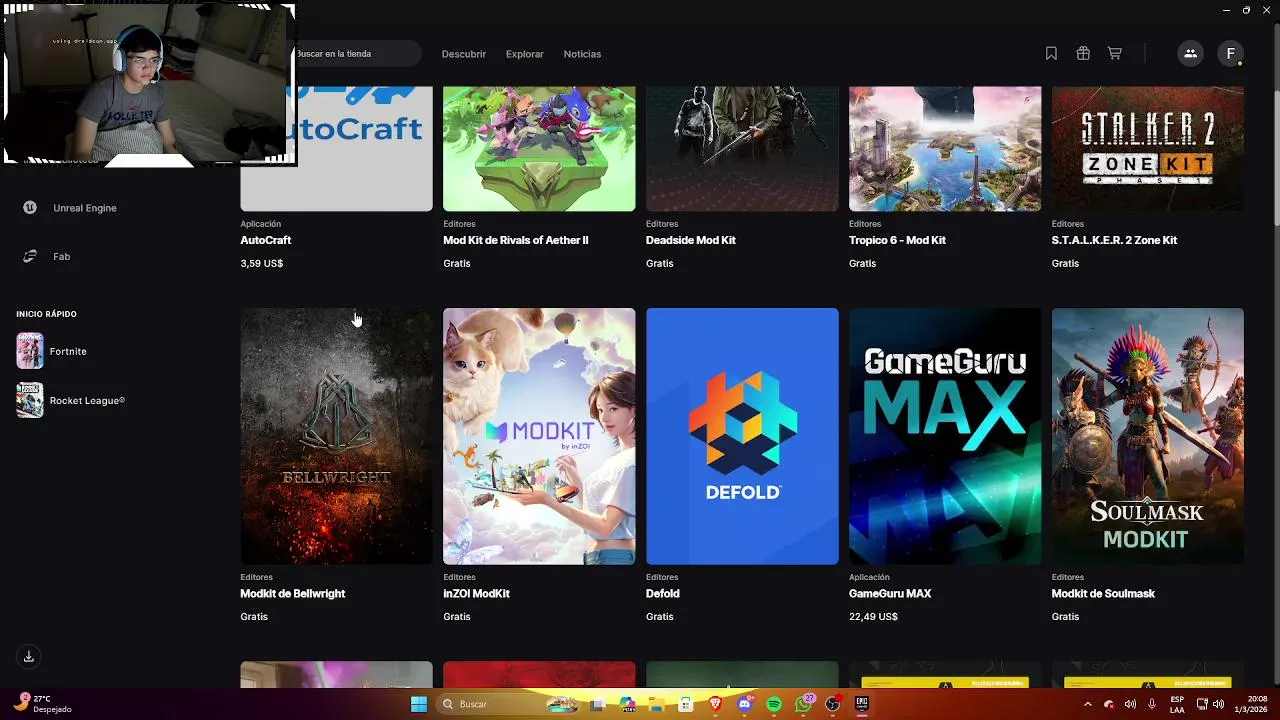Open the Modkit de Soulmask title link
Viewport: 1280px width, 720px height.
tap(1103, 593)
